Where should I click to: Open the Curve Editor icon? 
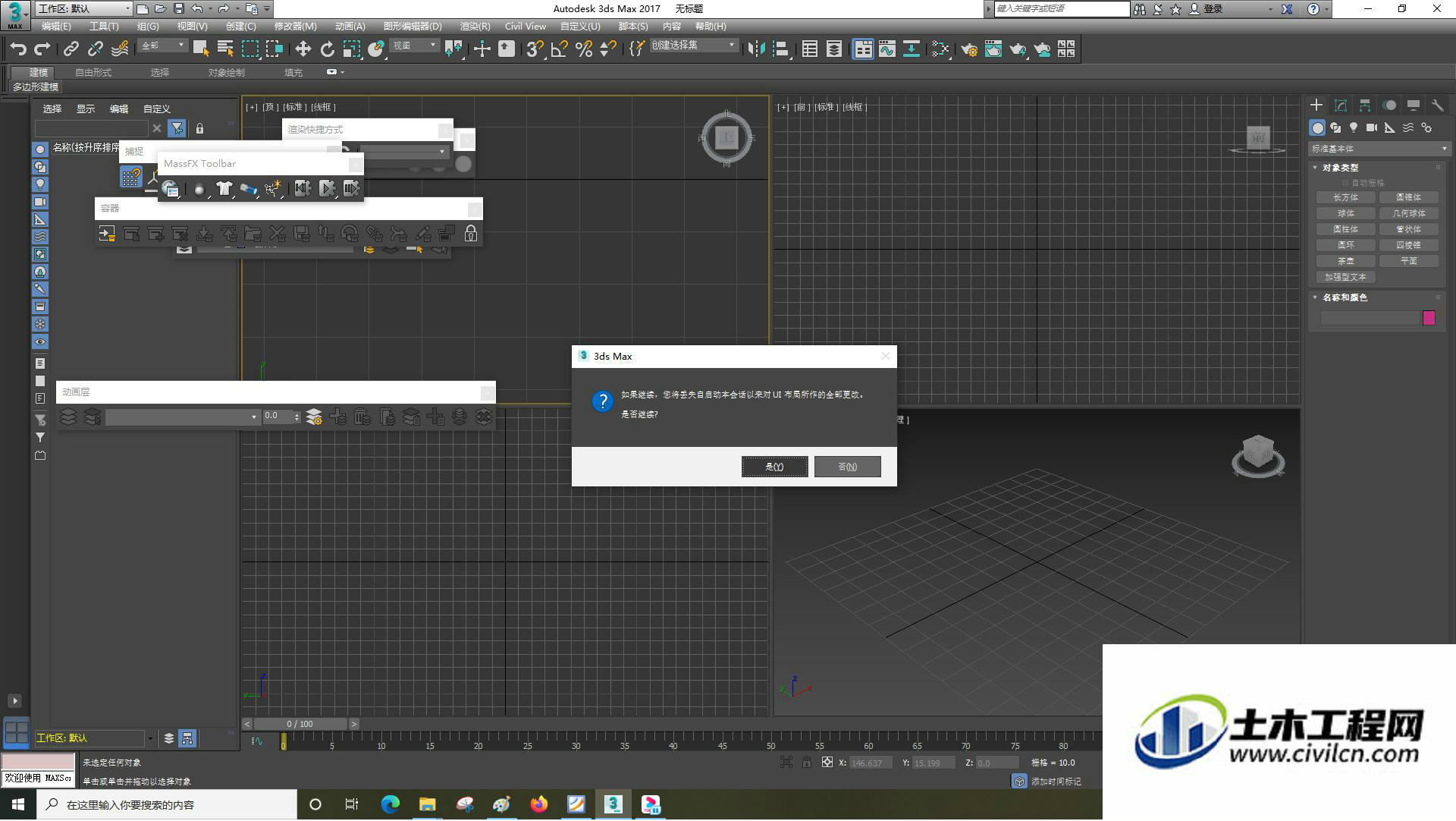[886, 49]
